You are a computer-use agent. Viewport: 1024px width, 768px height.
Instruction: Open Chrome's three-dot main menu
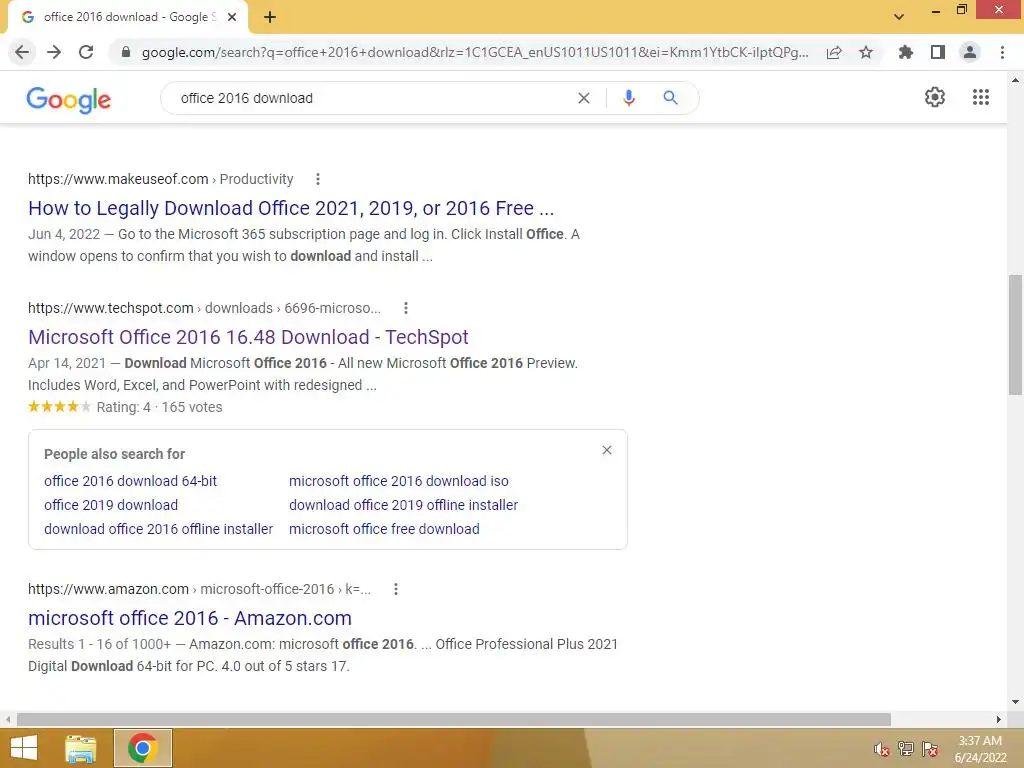(1002, 52)
